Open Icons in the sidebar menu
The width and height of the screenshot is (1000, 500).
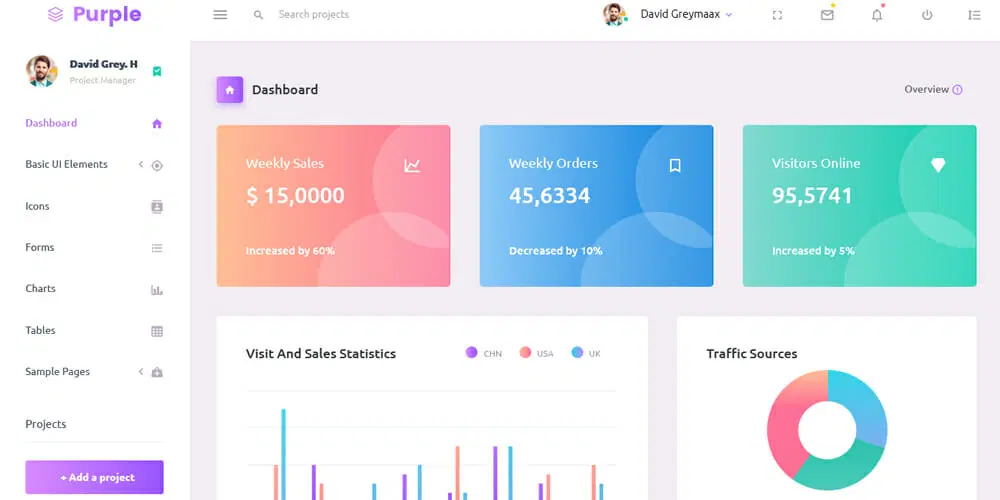tap(37, 206)
